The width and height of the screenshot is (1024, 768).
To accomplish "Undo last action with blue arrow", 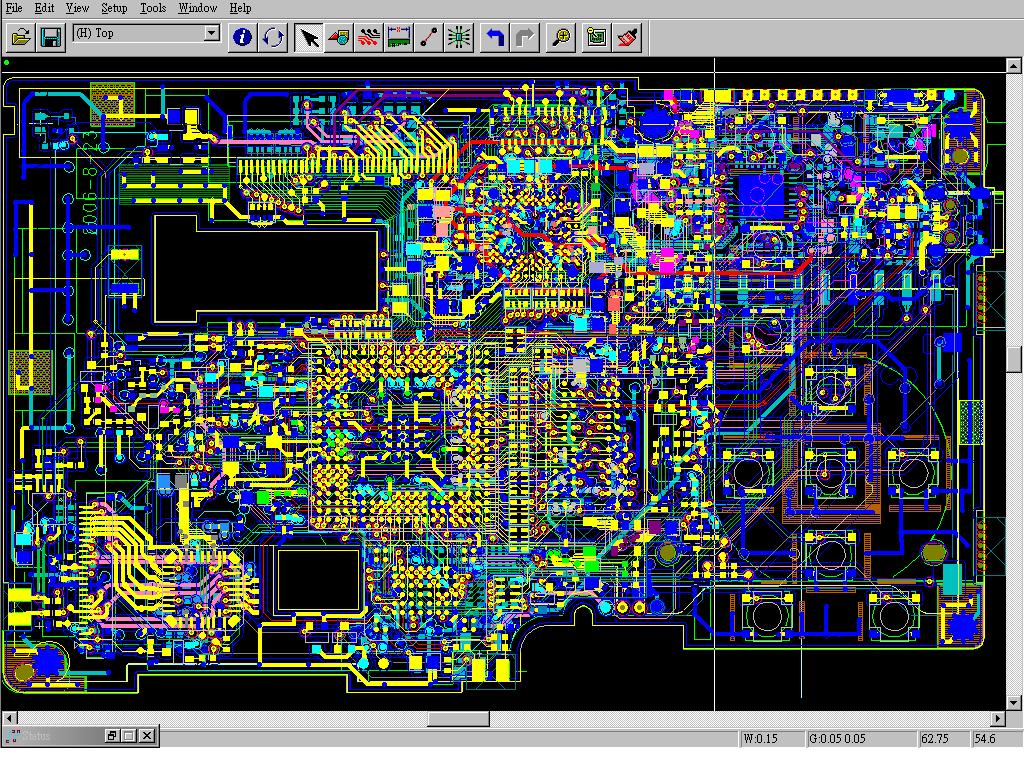I will click(x=495, y=37).
